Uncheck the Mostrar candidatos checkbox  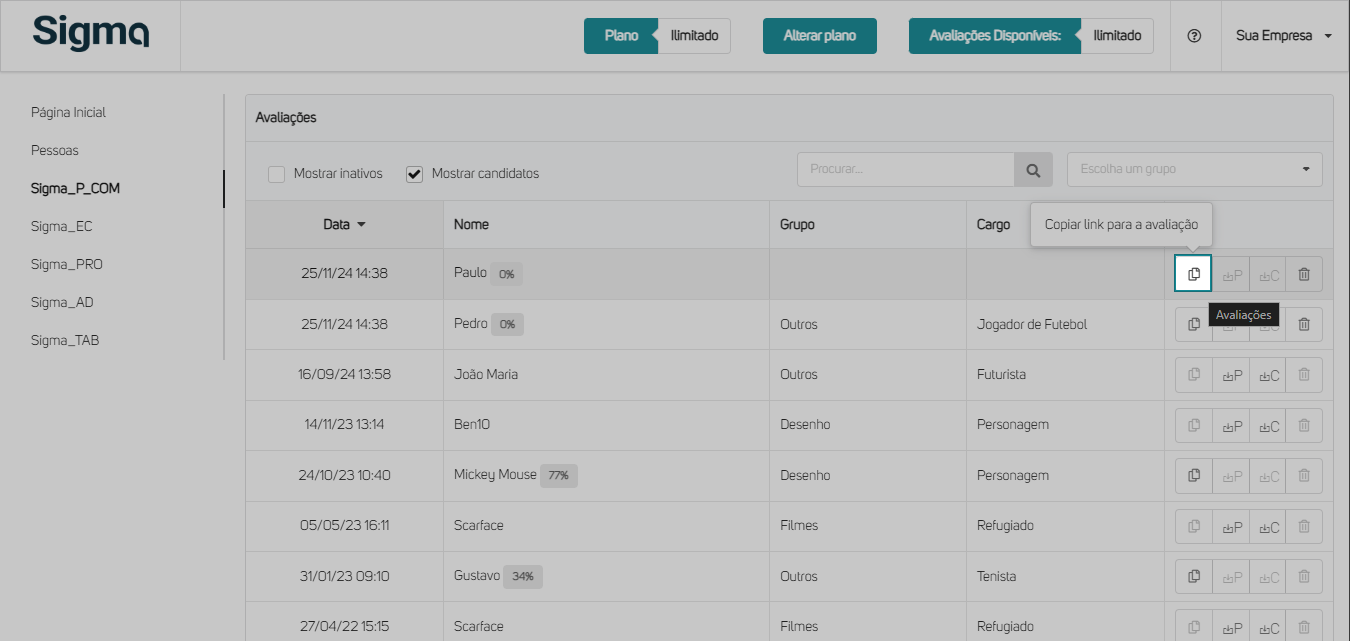pos(415,174)
